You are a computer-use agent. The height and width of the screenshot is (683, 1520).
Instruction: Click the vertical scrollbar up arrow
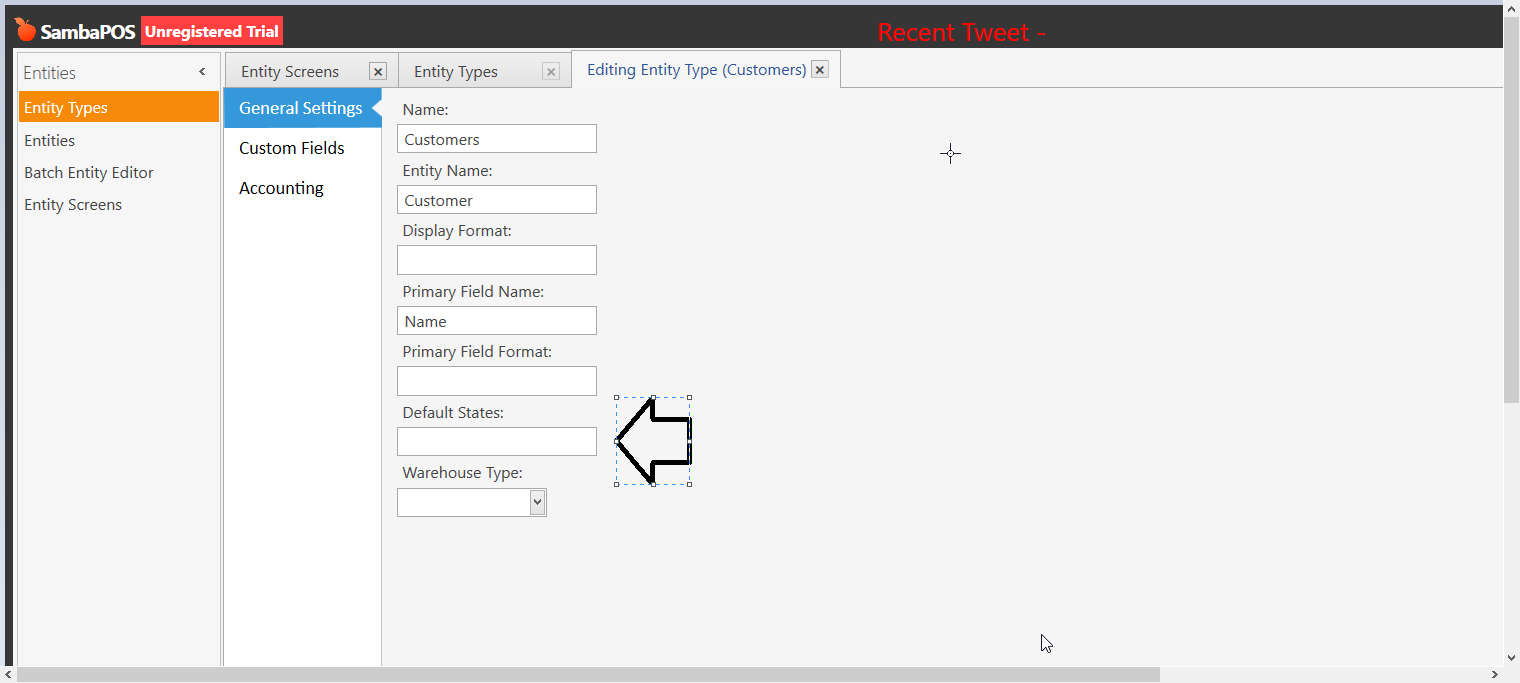(1511, 11)
